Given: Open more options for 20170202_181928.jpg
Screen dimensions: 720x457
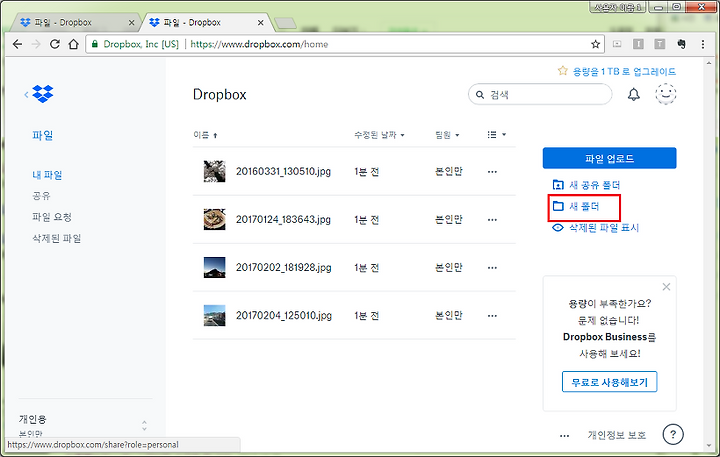Looking at the screenshot, I should (492, 268).
